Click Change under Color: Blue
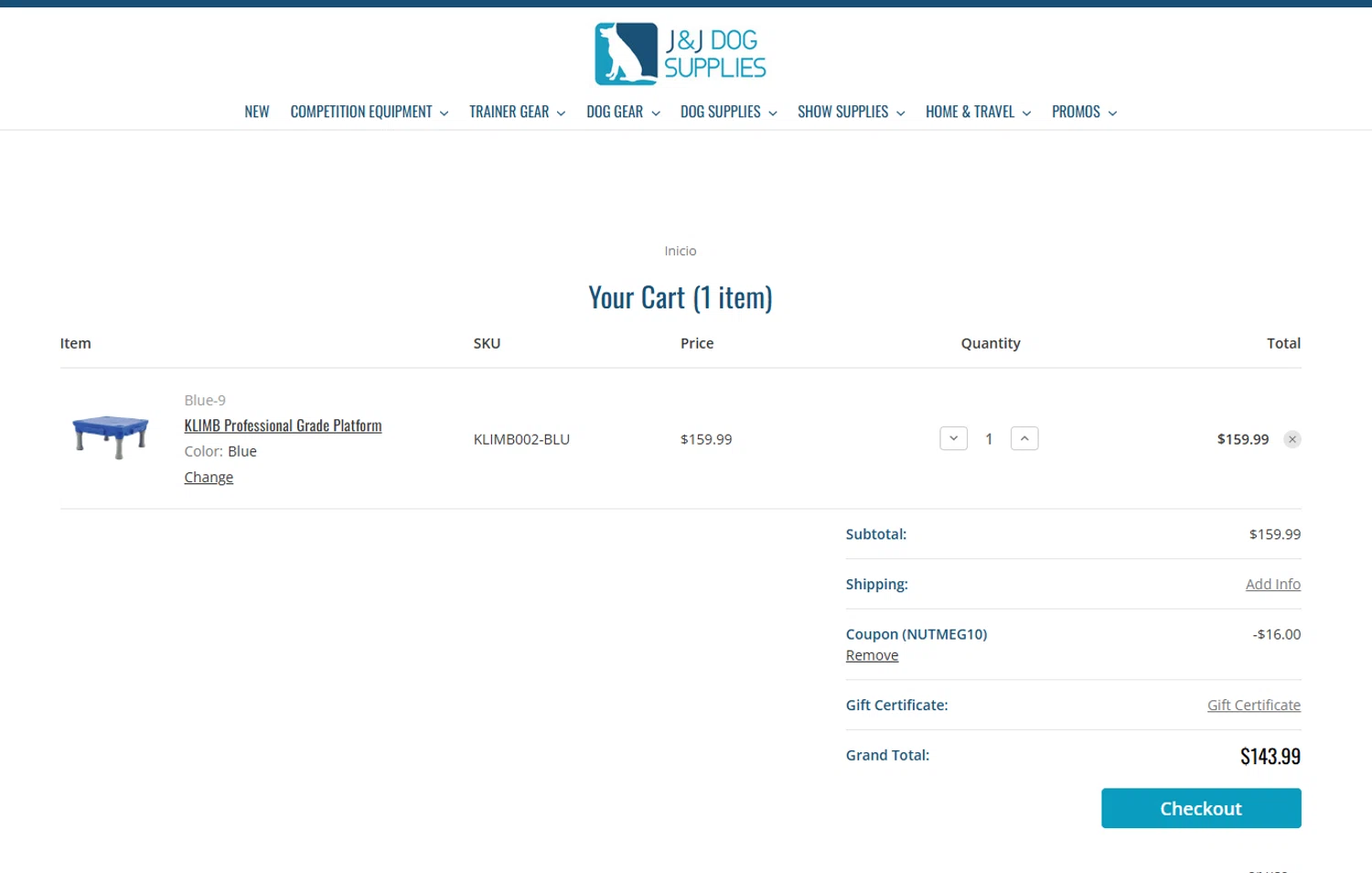 (209, 477)
